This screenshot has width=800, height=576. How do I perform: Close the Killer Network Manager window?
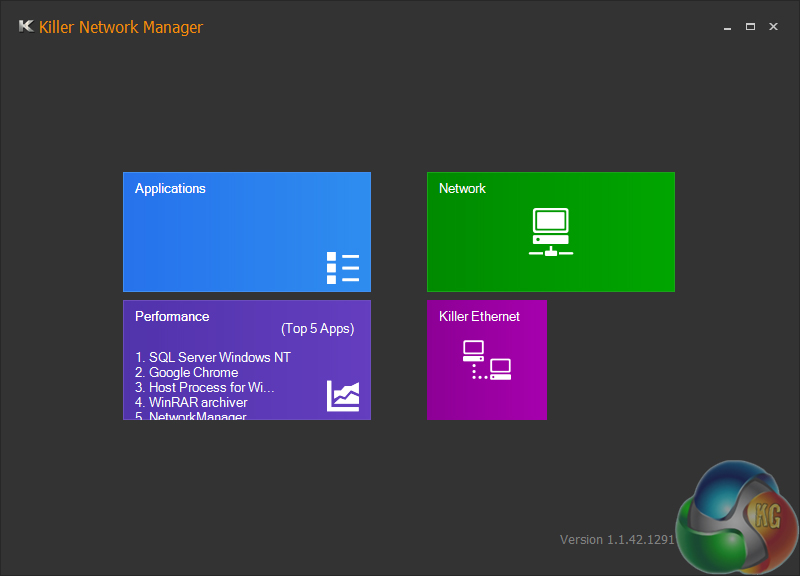(773, 27)
